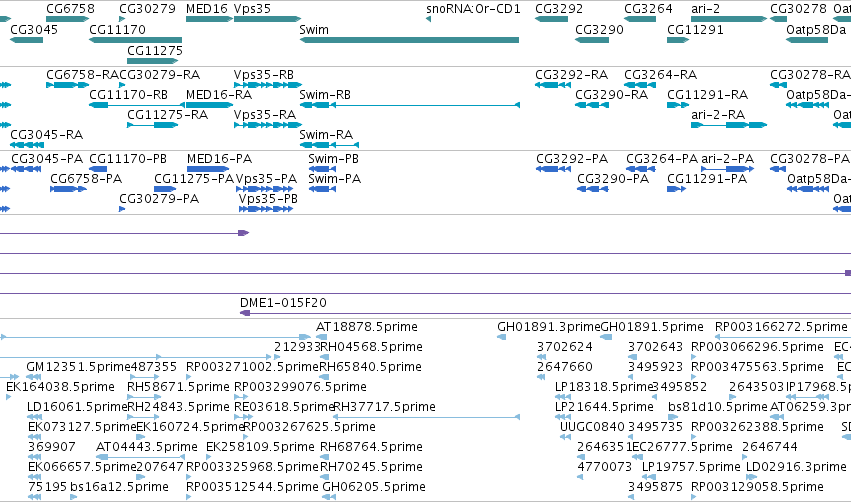Click the CG11291 gene label

pos(695,29)
